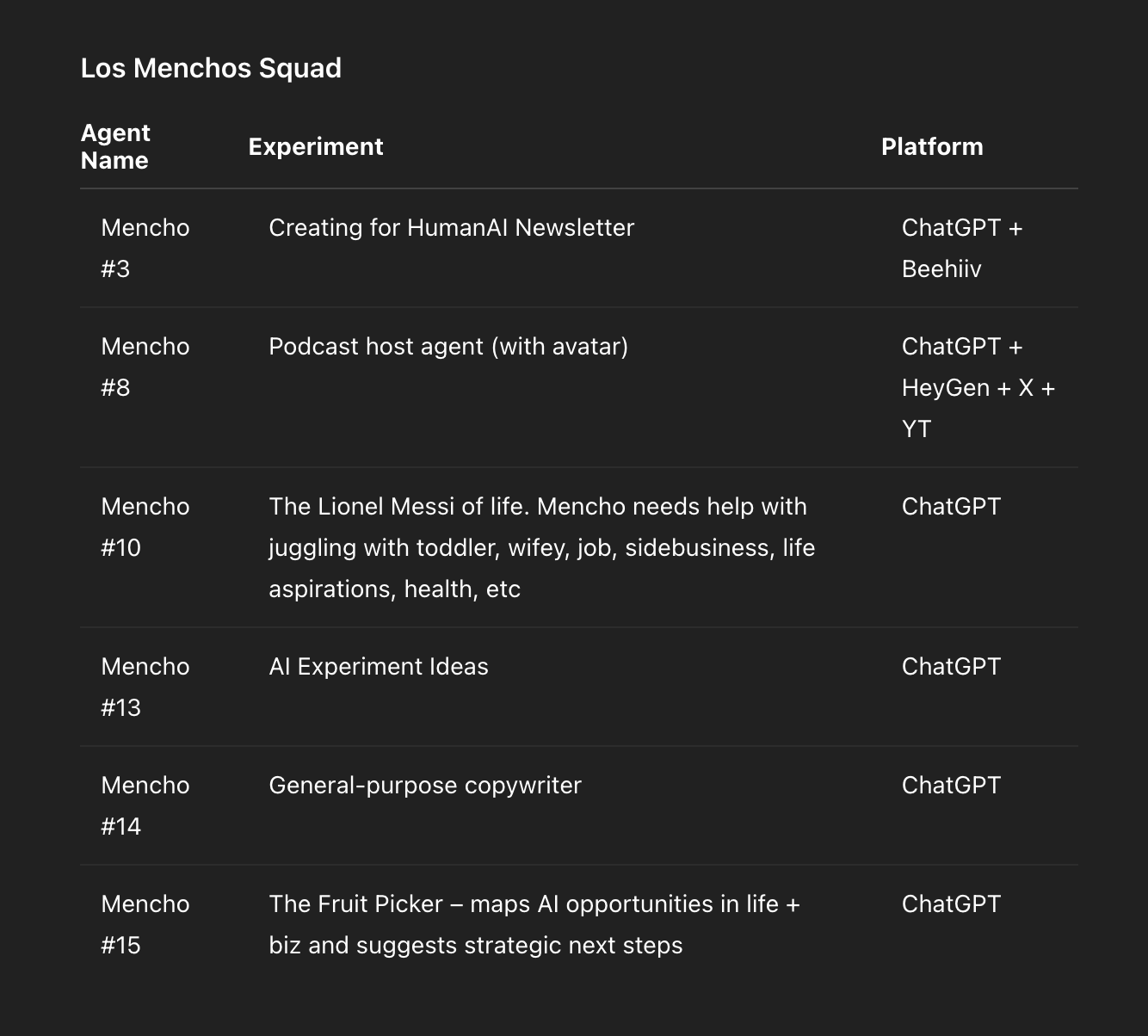Viewport: 1148px width, 1036px height.
Task: Click the Los Menchos Squad title
Action: point(211,68)
